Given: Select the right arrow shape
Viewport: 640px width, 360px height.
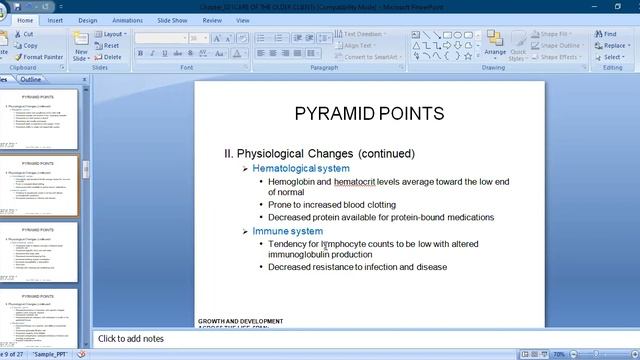Looking at the screenshot, I should click(x=447, y=45).
